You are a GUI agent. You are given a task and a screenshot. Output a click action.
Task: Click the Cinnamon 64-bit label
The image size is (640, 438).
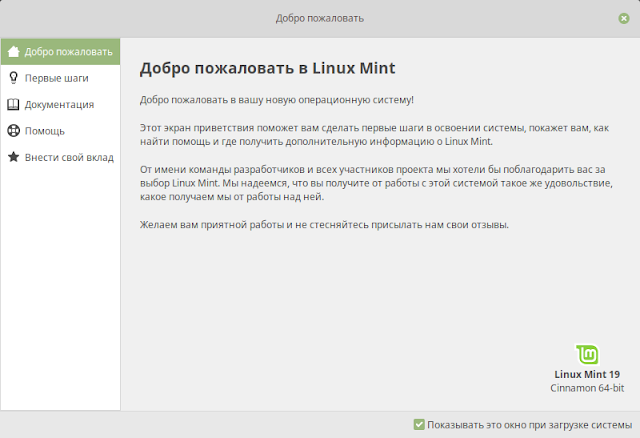[587, 388]
